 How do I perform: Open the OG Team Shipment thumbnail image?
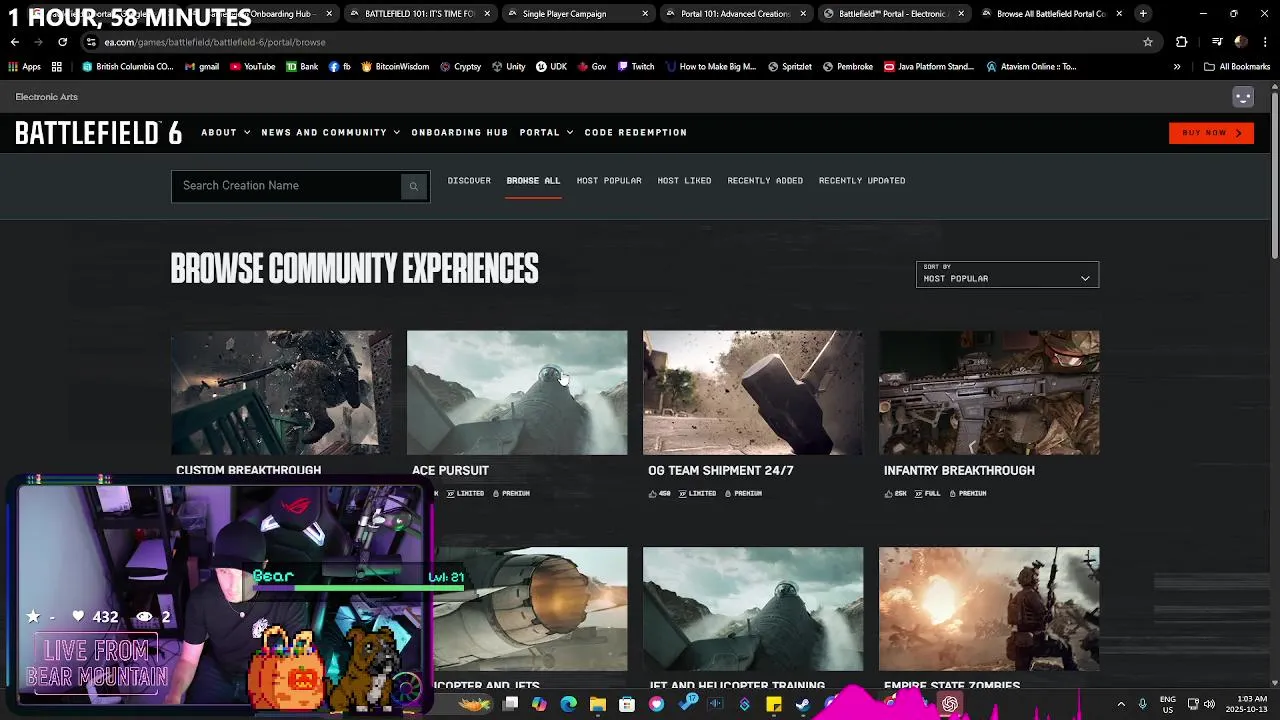tap(753, 393)
